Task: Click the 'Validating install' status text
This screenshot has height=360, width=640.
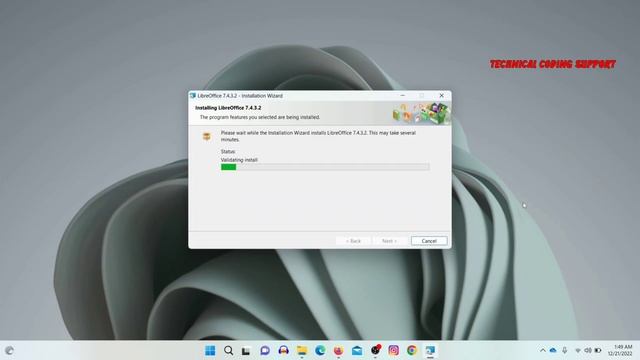Action: point(239,160)
